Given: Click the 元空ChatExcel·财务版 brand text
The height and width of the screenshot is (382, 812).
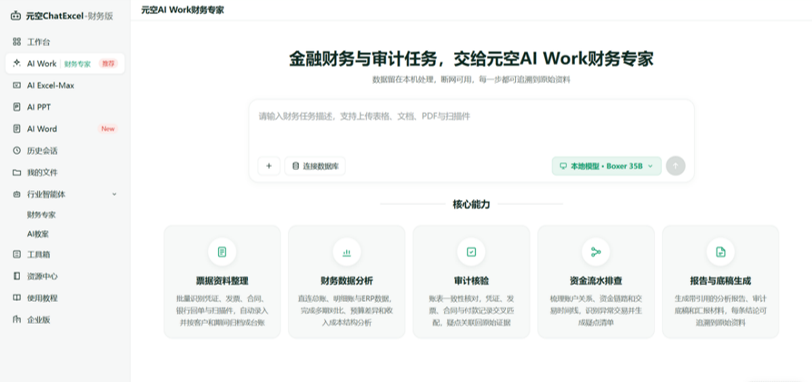Looking at the screenshot, I should (69, 16).
